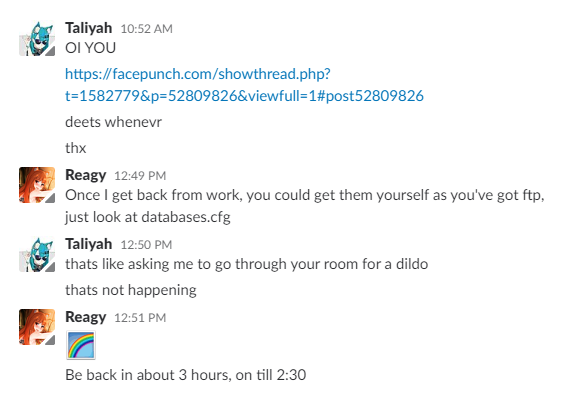This screenshot has width=563, height=395.
Task: Open the facepunch.com showthread link
Action: pos(244,85)
